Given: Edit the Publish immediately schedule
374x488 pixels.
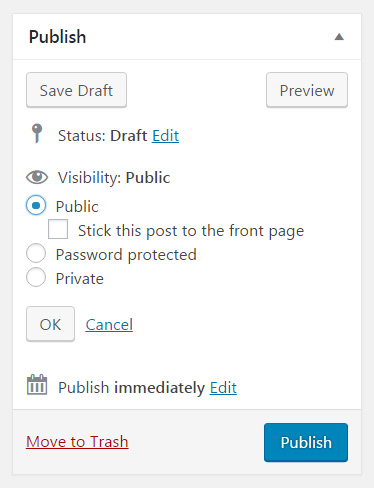Looking at the screenshot, I should (223, 387).
